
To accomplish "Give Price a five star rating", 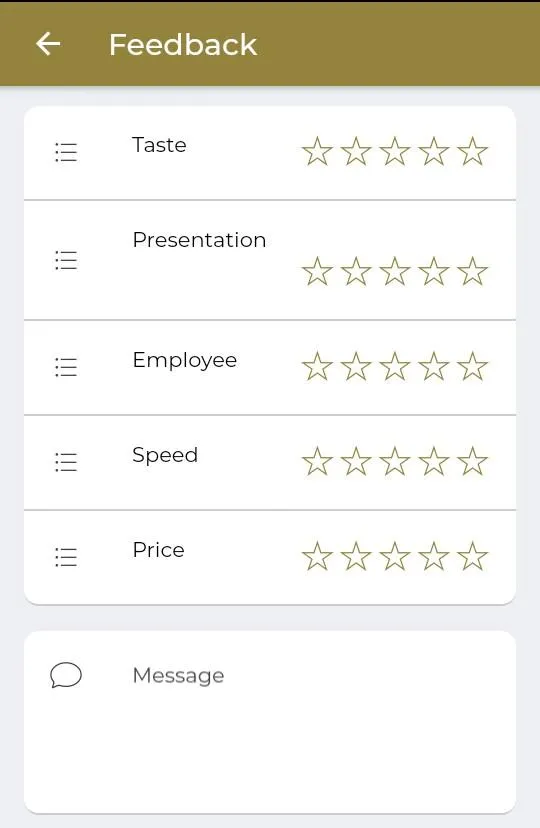I will pyautogui.click(x=472, y=557).
